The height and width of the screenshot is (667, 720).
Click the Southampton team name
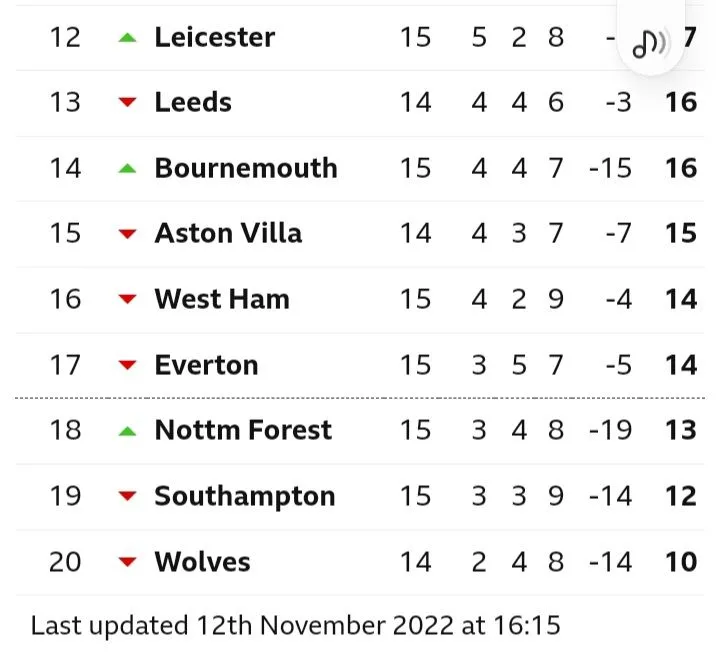(x=244, y=496)
